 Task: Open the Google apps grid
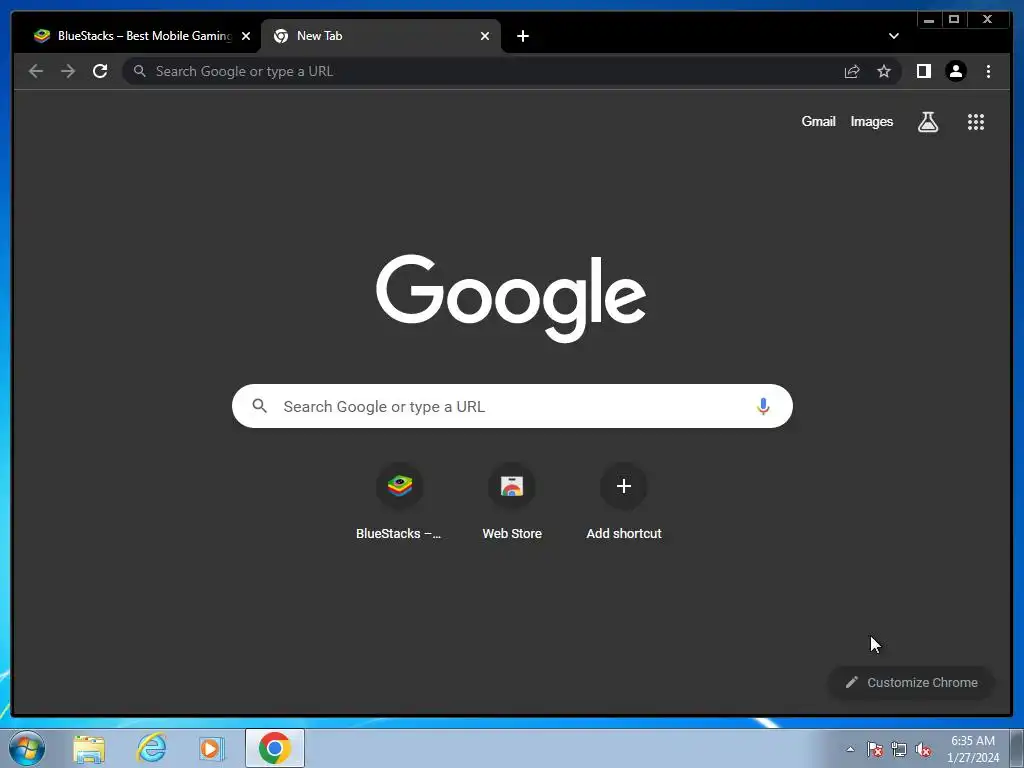[976, 121]
